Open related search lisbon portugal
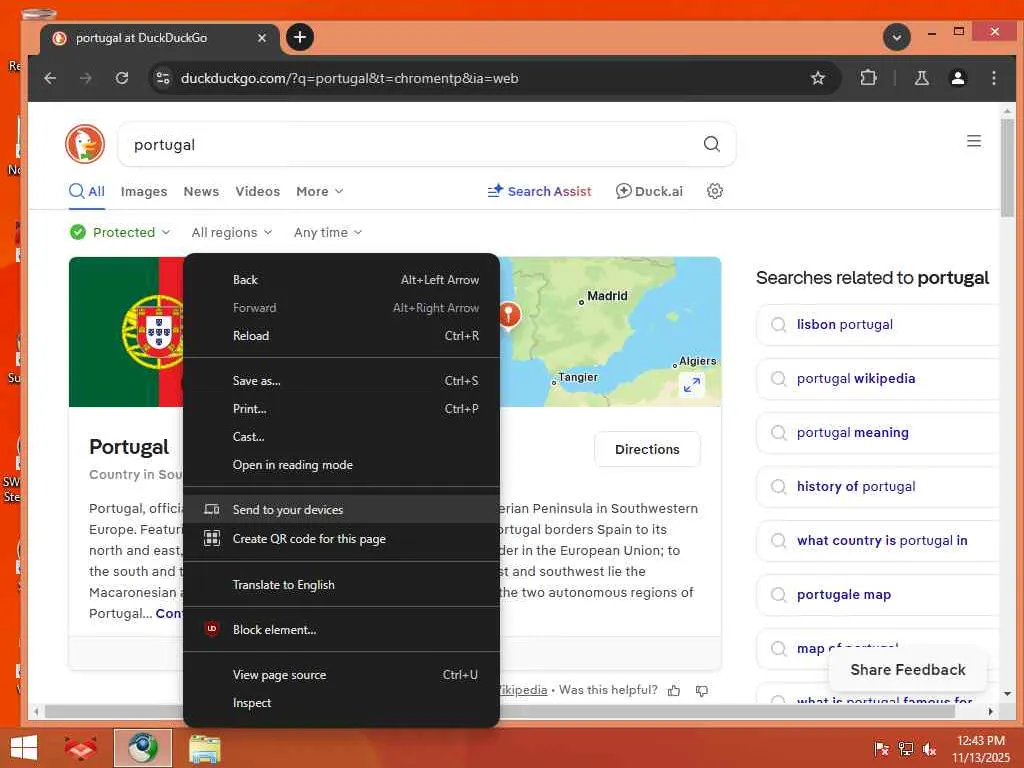Image resolution: width=1024 pixels, height=768 pixels. tap(877, 325)
